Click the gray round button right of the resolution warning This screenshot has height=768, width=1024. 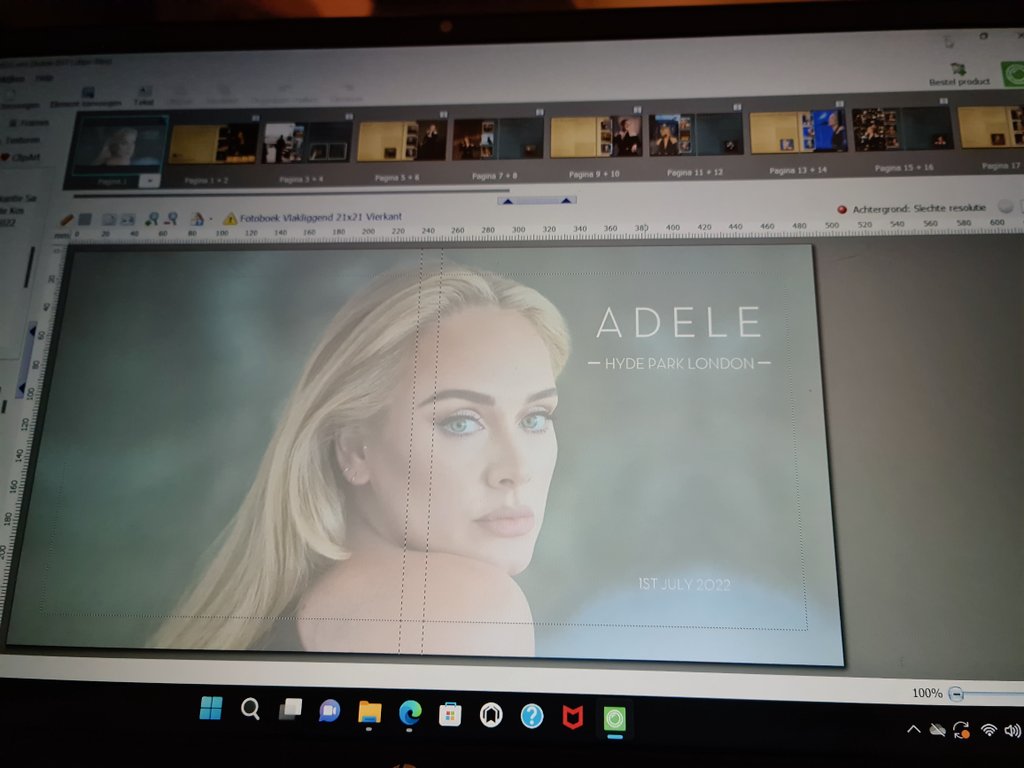click(1006, 206)
